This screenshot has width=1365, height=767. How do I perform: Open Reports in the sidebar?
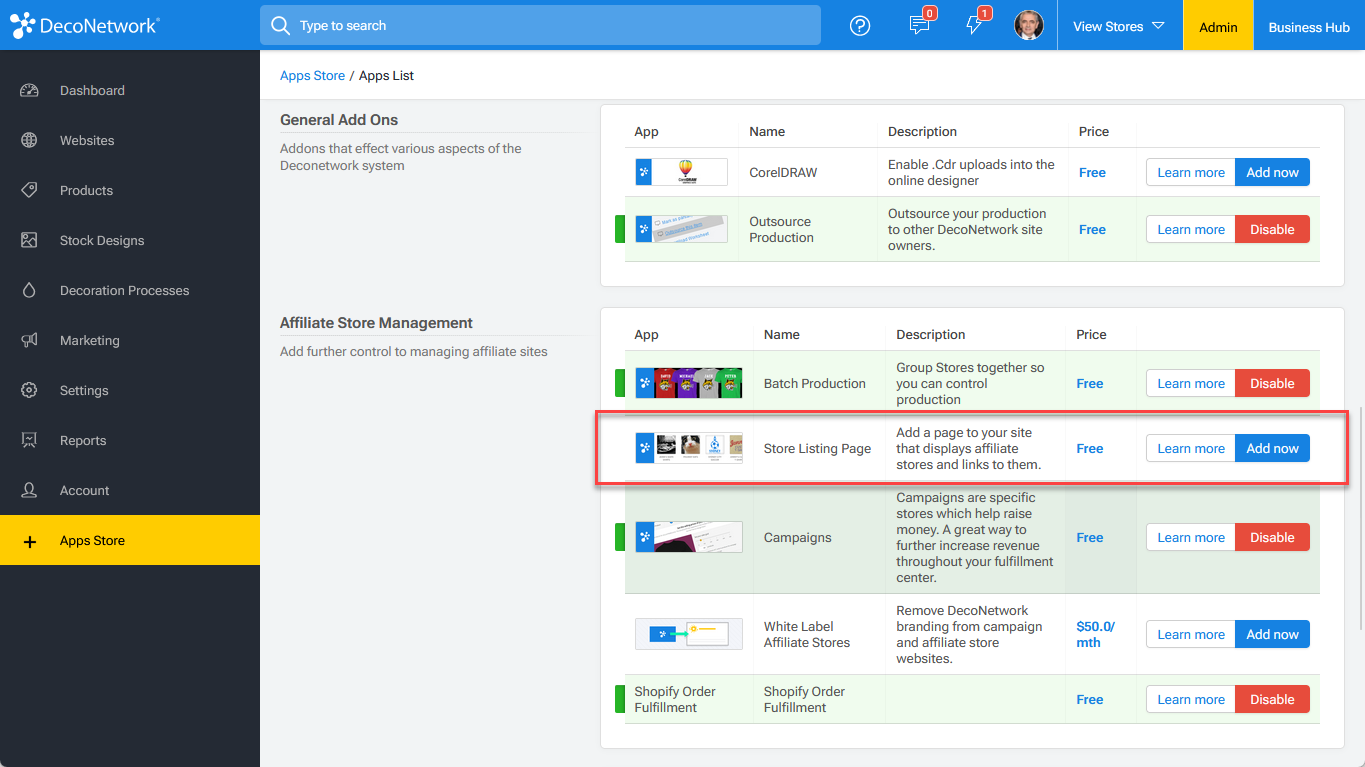tap(130, 440)
